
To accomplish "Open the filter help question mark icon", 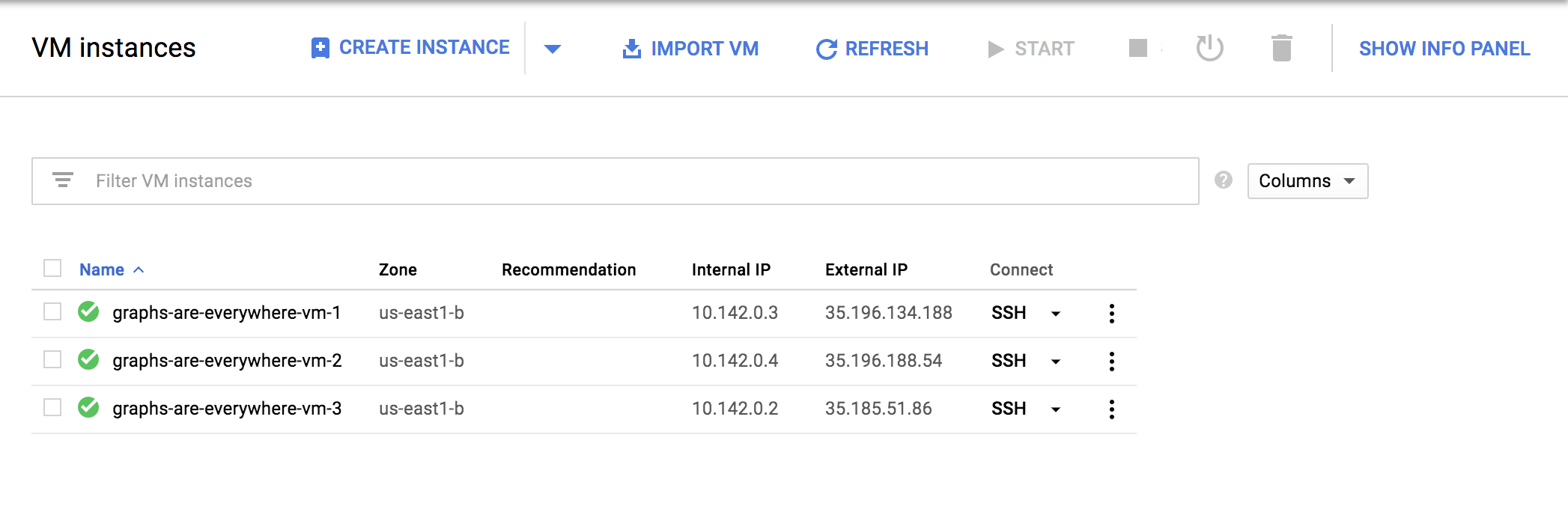I will tap(1224, 180).
